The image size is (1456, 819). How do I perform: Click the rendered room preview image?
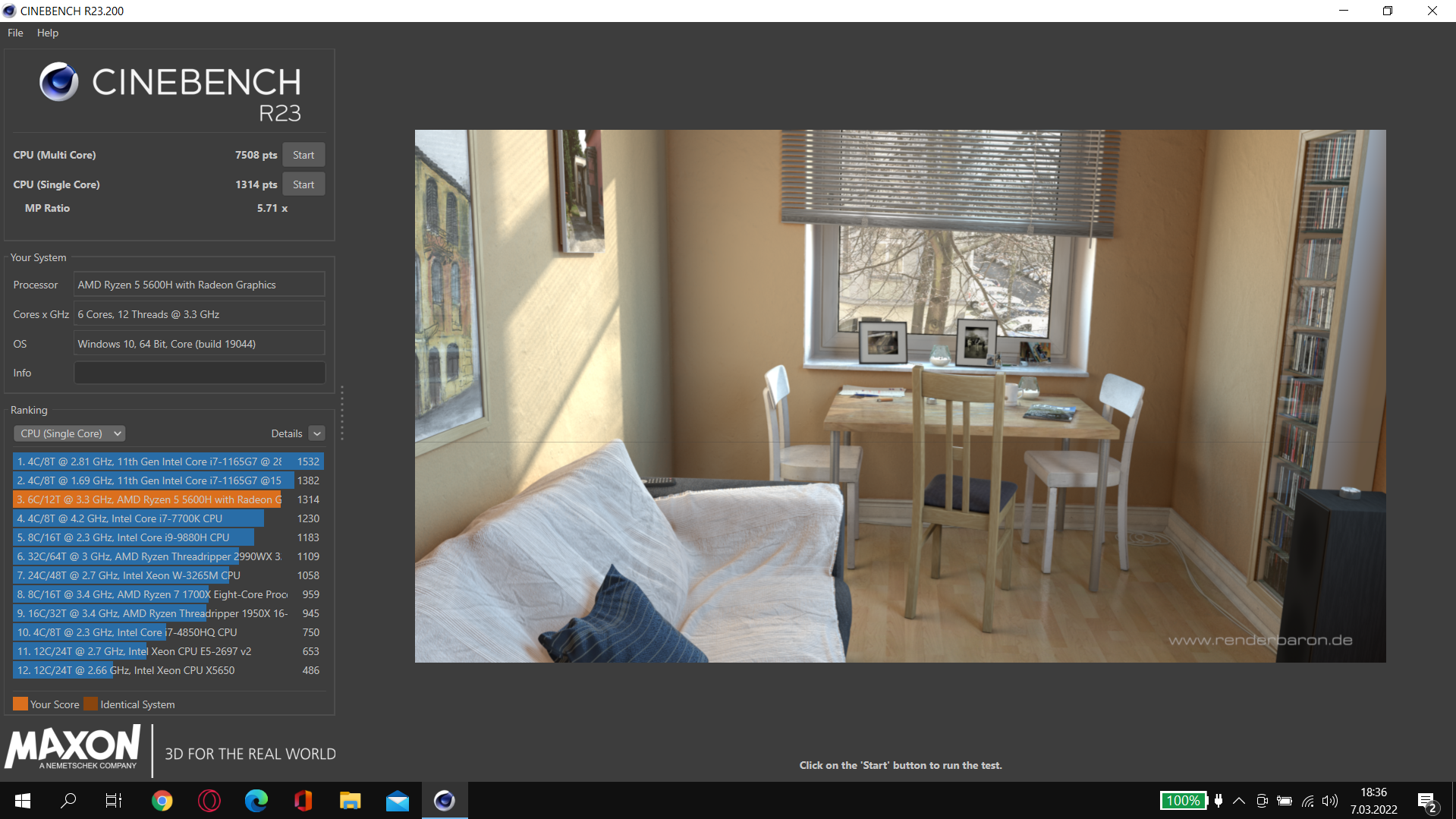pyautogui.click(x=900, y=395)
